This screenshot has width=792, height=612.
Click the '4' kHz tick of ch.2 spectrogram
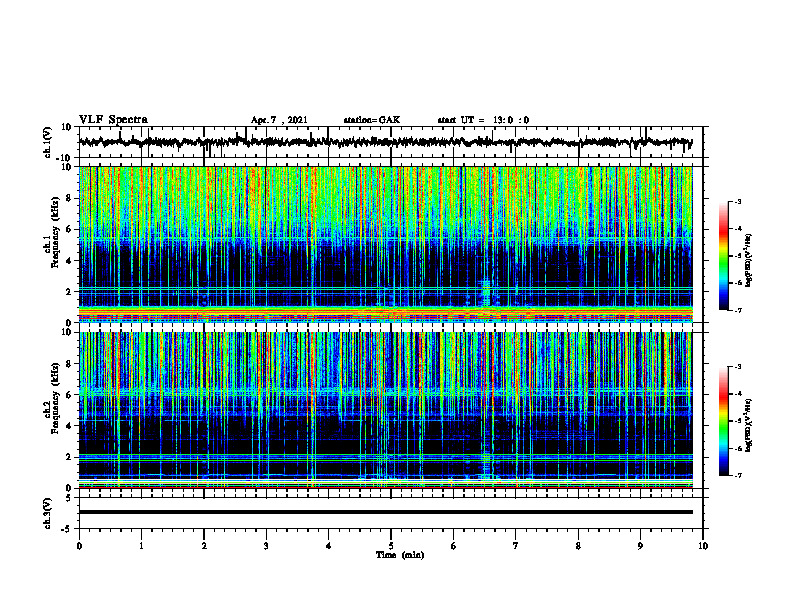[x=69, y=426]
